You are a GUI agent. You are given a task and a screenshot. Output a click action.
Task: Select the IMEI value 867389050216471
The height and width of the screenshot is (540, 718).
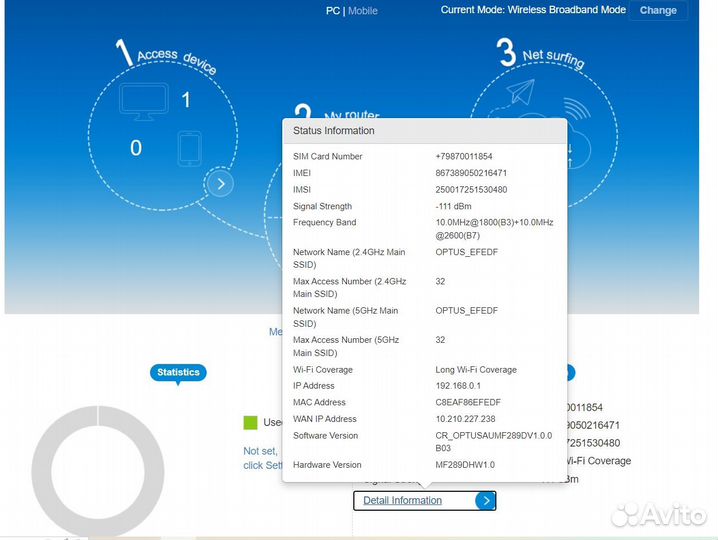coord(471,173)
